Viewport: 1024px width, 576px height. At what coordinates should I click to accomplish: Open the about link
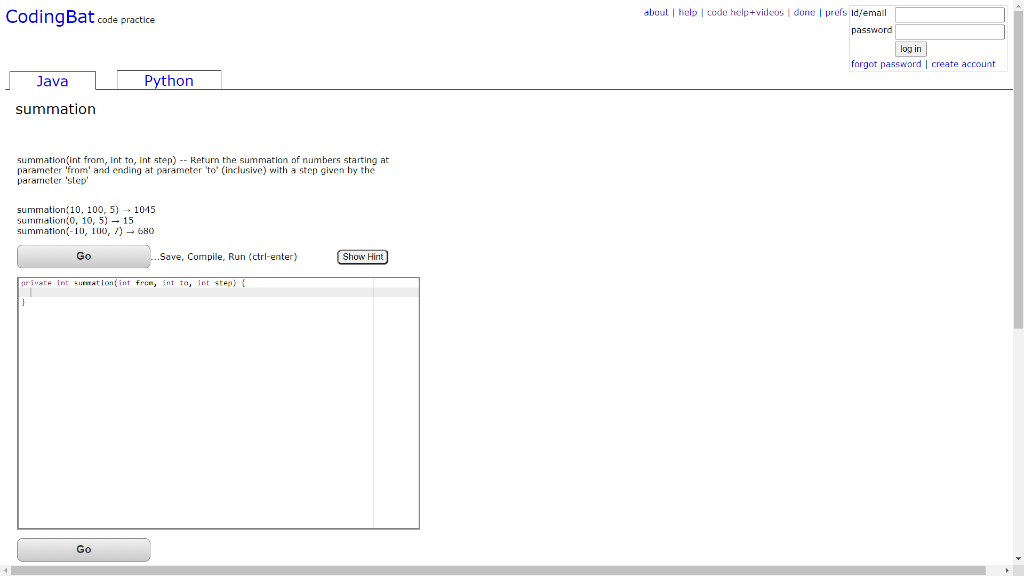click(x=656, y=12)
